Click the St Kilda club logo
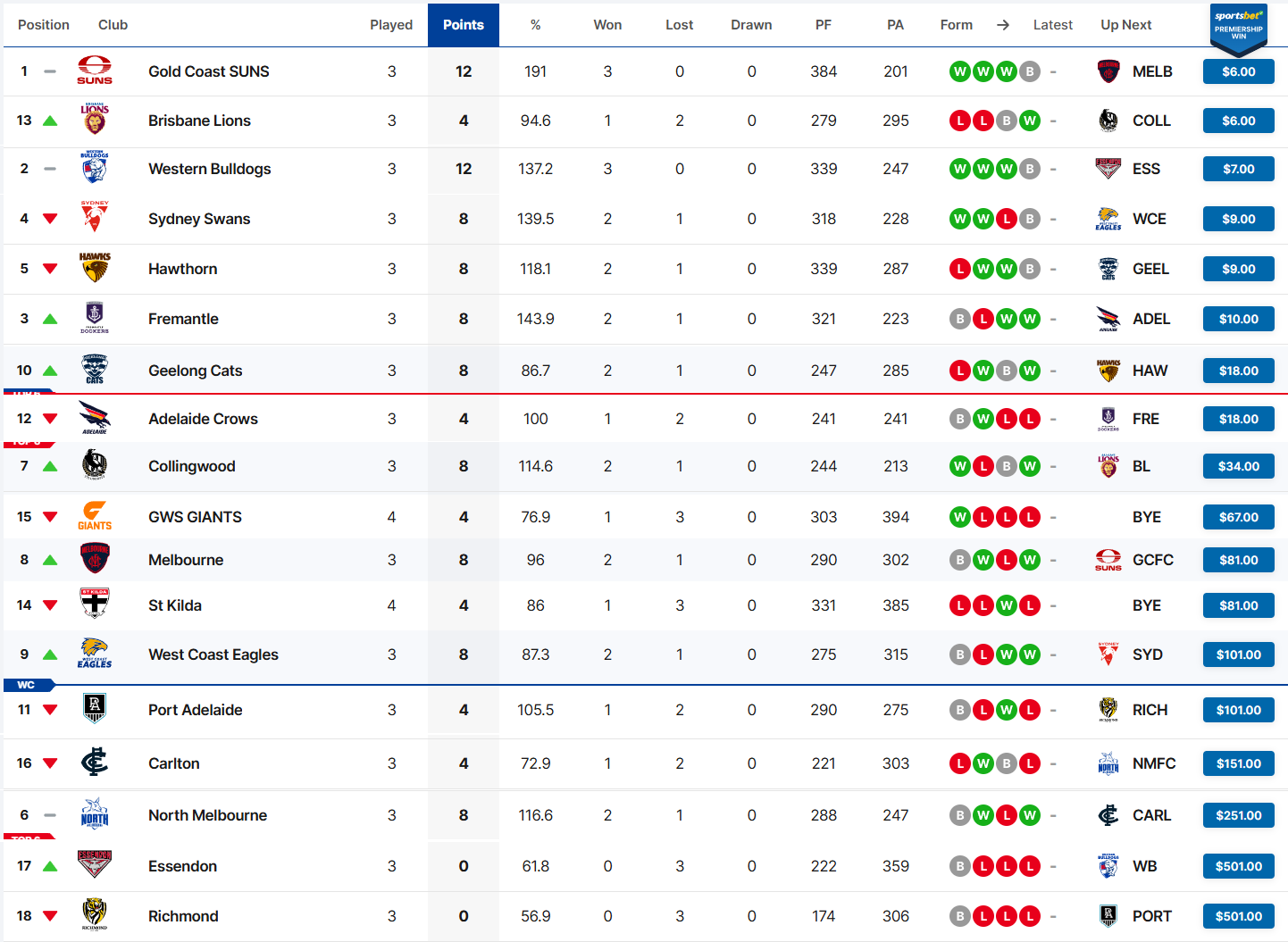The height and width of the screenshot is (942, 1288). (x=95, y=604)
